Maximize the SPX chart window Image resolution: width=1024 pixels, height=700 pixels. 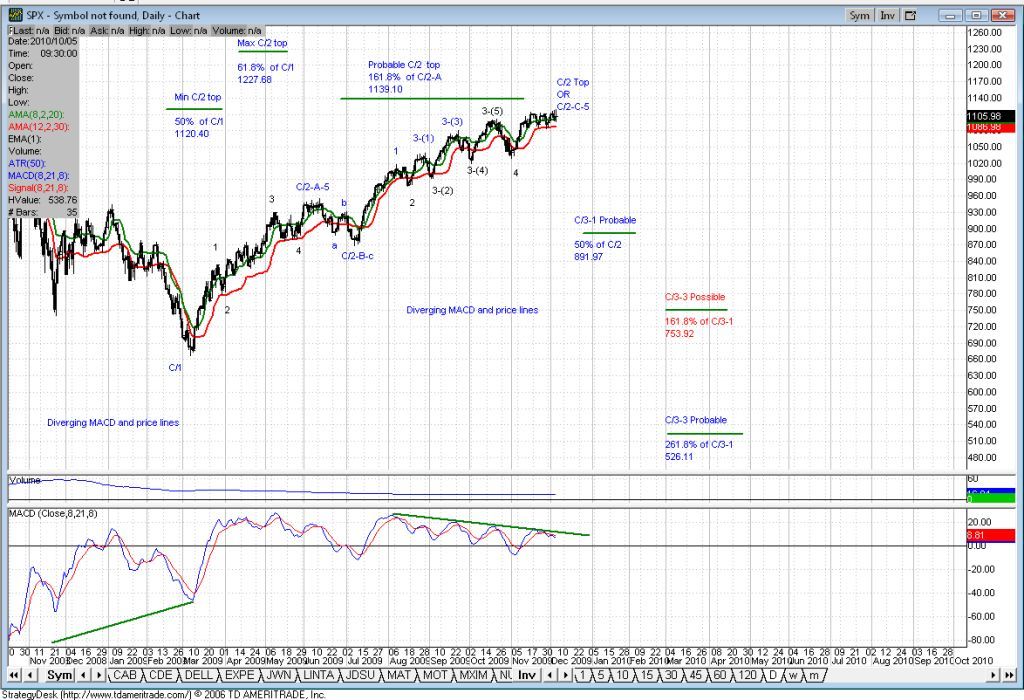[x=976, y=15]
